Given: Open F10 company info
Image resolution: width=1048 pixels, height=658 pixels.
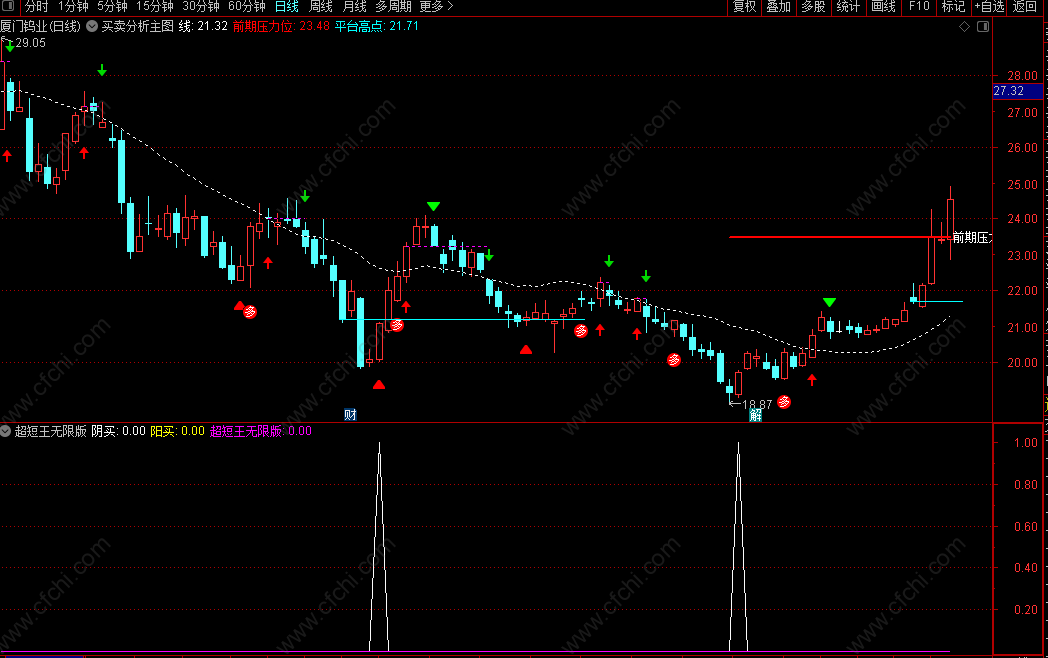Looking at the screenshot, I should pos(919,7).
